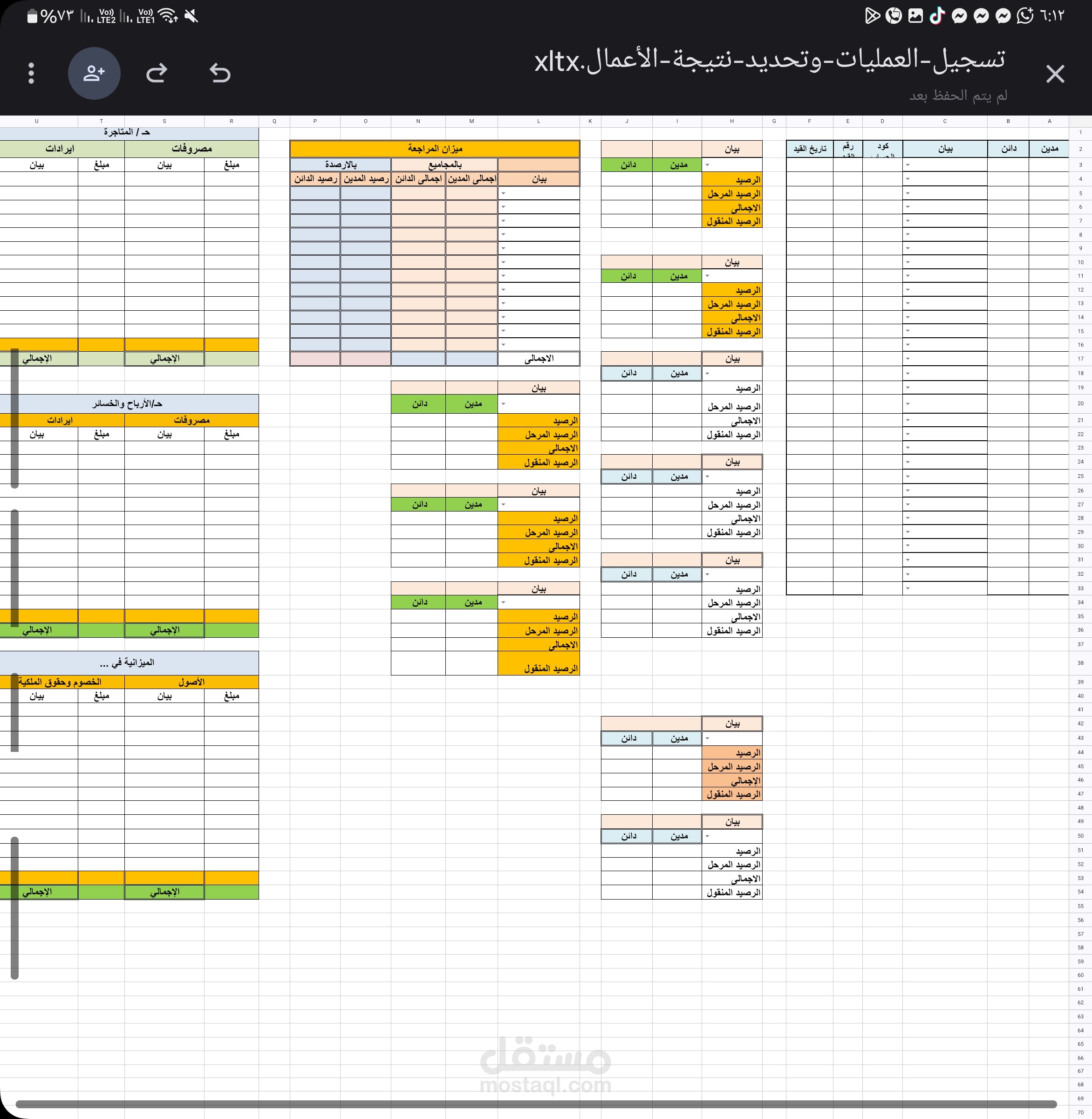The image size is (1092, 1119).
Task: Tap the undo arrow icon
Action: 220,73
